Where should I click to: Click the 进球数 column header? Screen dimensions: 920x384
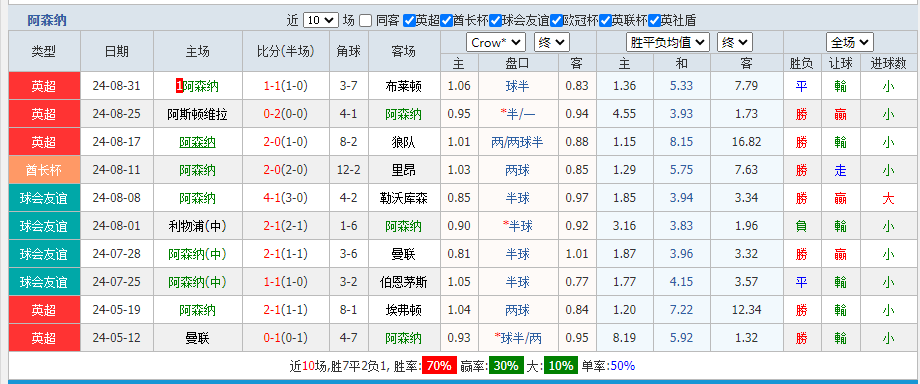(888, 63)
